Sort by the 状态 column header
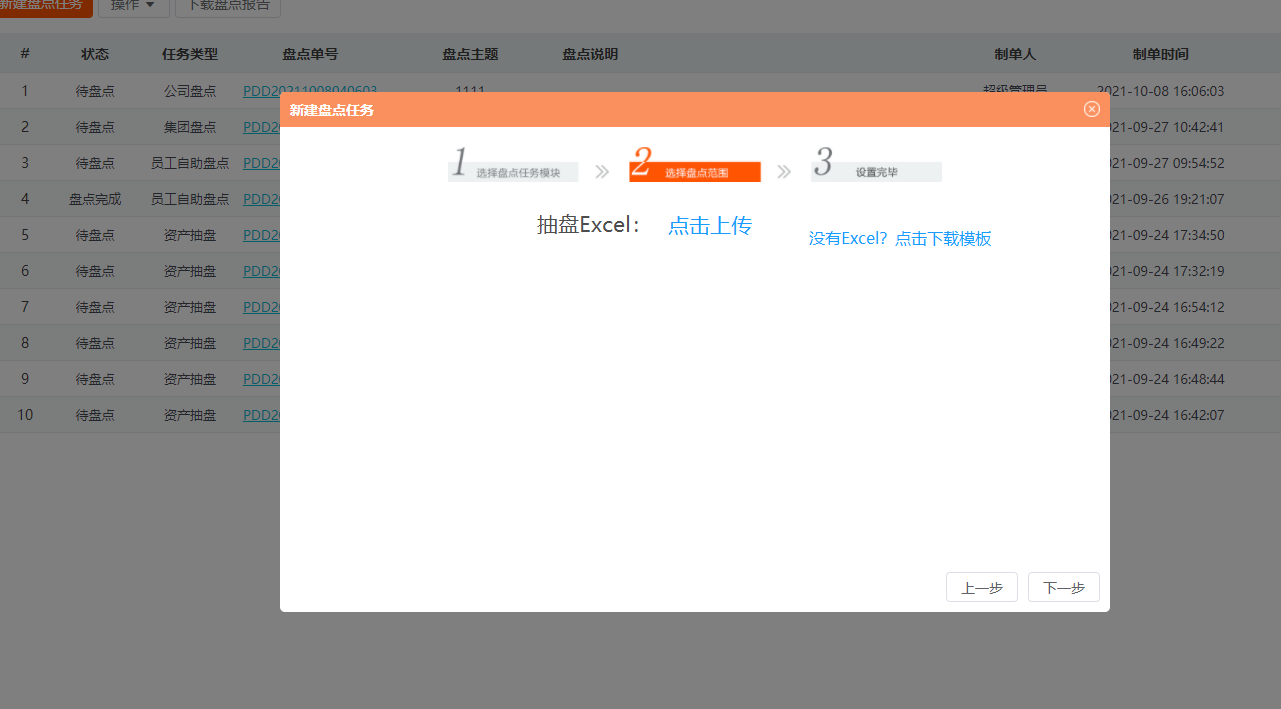 click(95, 54)
